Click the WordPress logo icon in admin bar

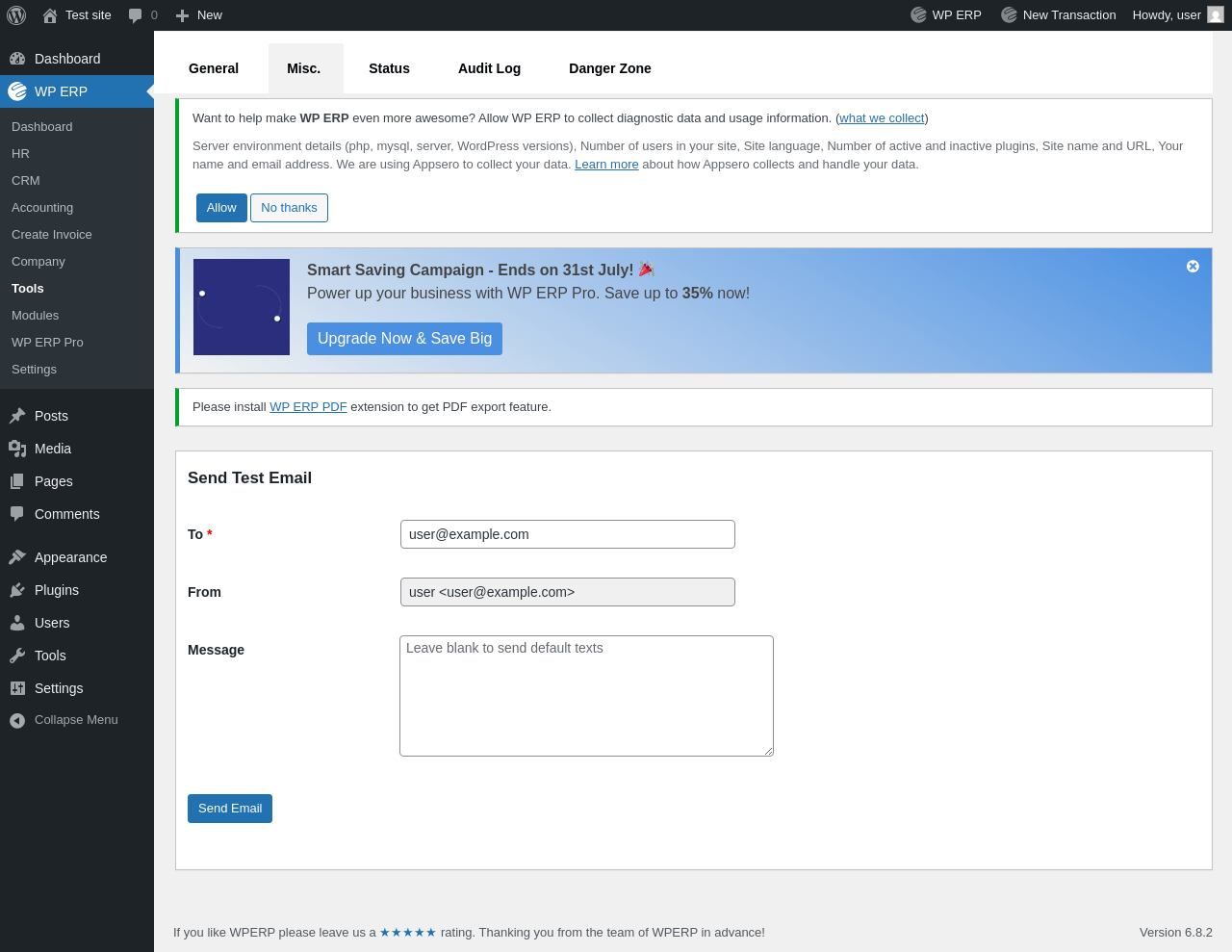click(x=16, y=15)
